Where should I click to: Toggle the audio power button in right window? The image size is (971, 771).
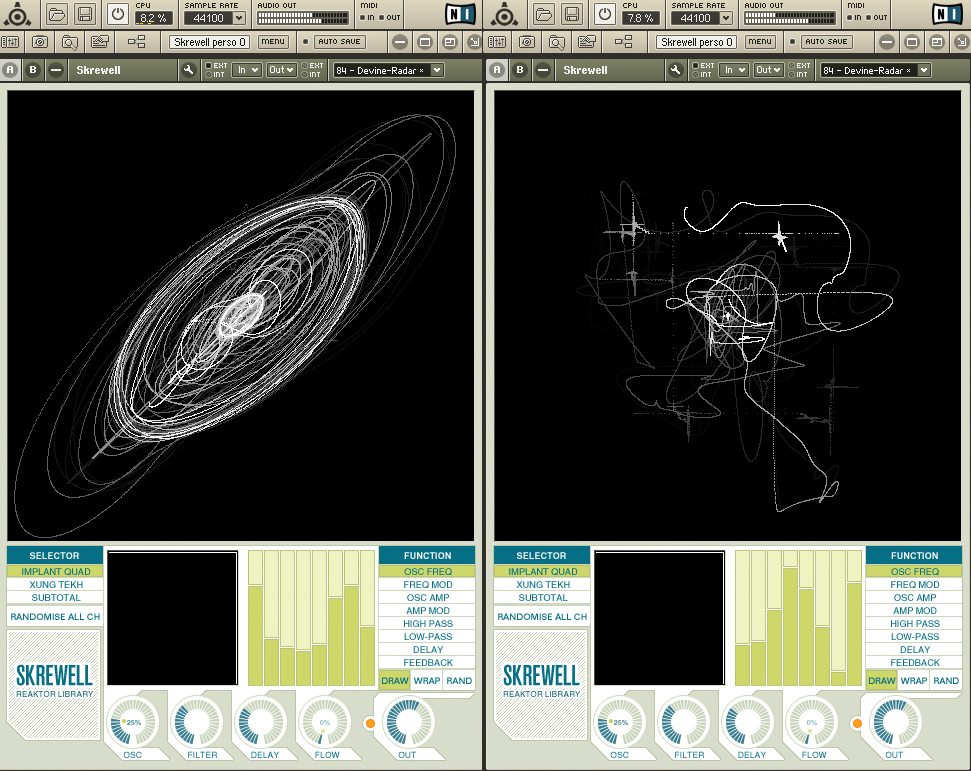click(604, 14)
